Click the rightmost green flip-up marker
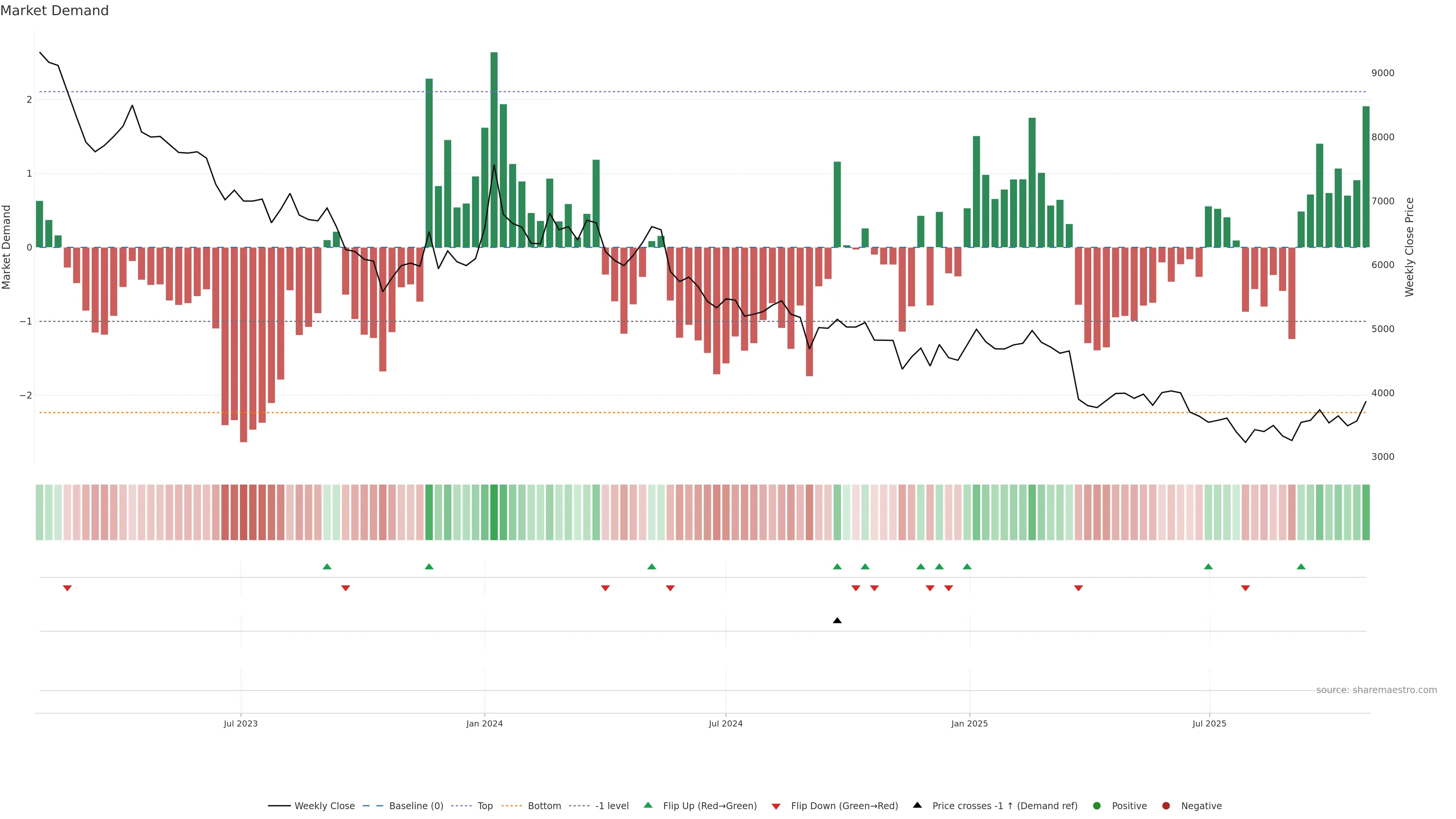 (1301, 566)
